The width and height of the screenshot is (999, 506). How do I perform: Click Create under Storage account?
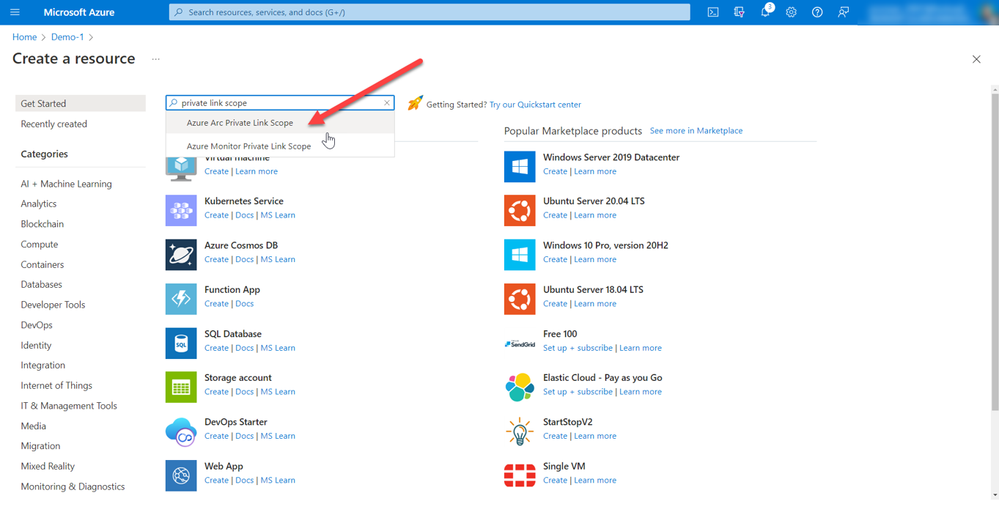(217, 392)
